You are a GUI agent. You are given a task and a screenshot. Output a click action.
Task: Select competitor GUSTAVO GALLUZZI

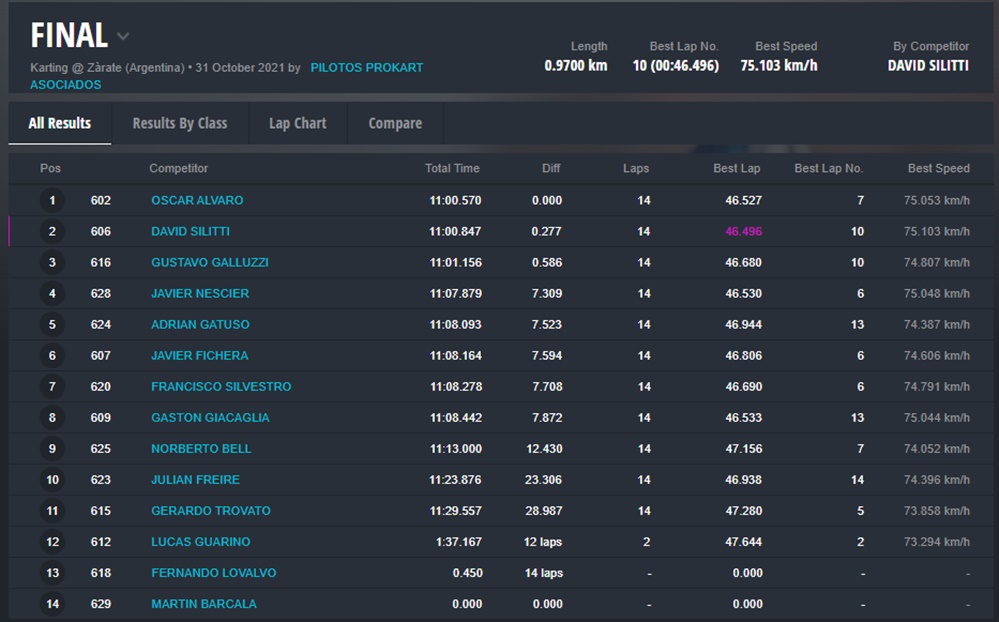pos(209,262)
